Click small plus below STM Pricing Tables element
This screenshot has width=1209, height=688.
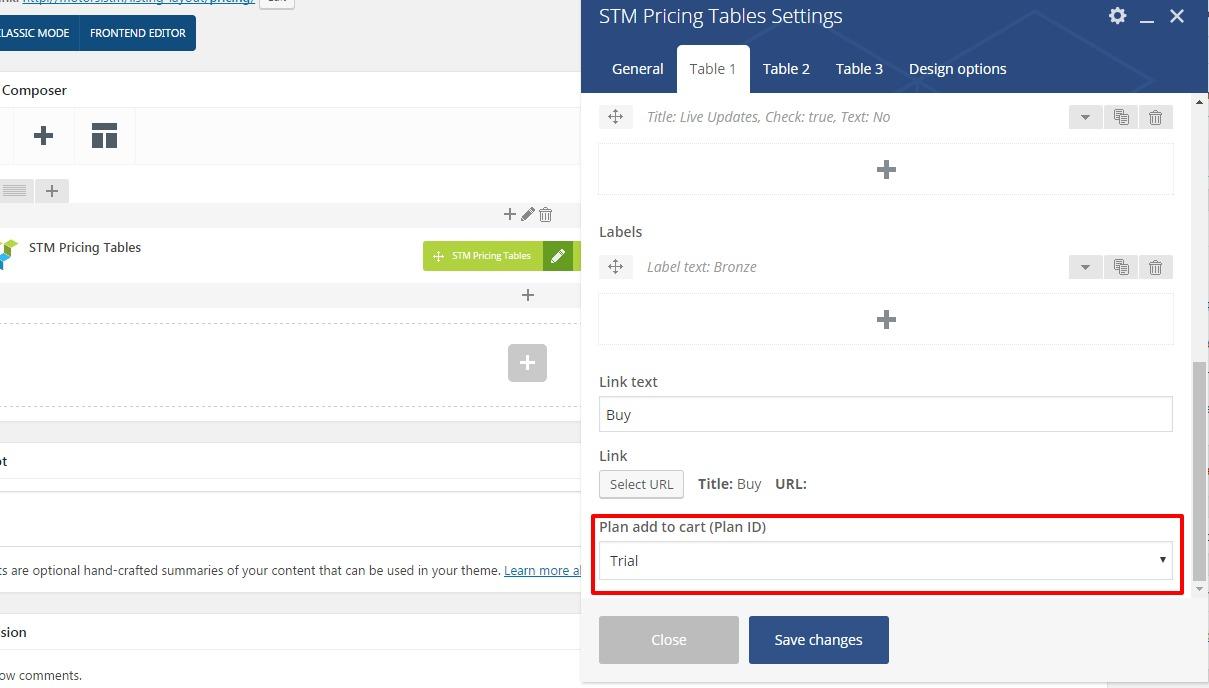pyautogui.click(x=528, y=295)
